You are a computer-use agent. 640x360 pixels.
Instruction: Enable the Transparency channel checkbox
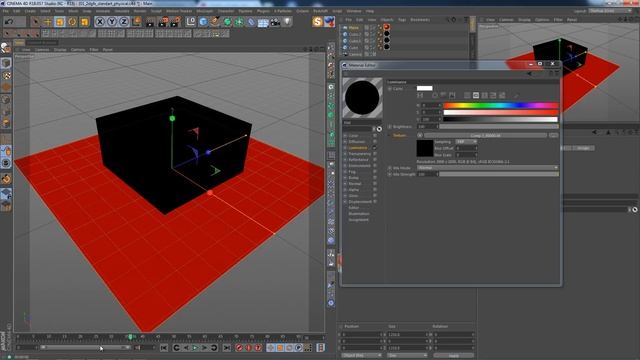tap(375, 154)
